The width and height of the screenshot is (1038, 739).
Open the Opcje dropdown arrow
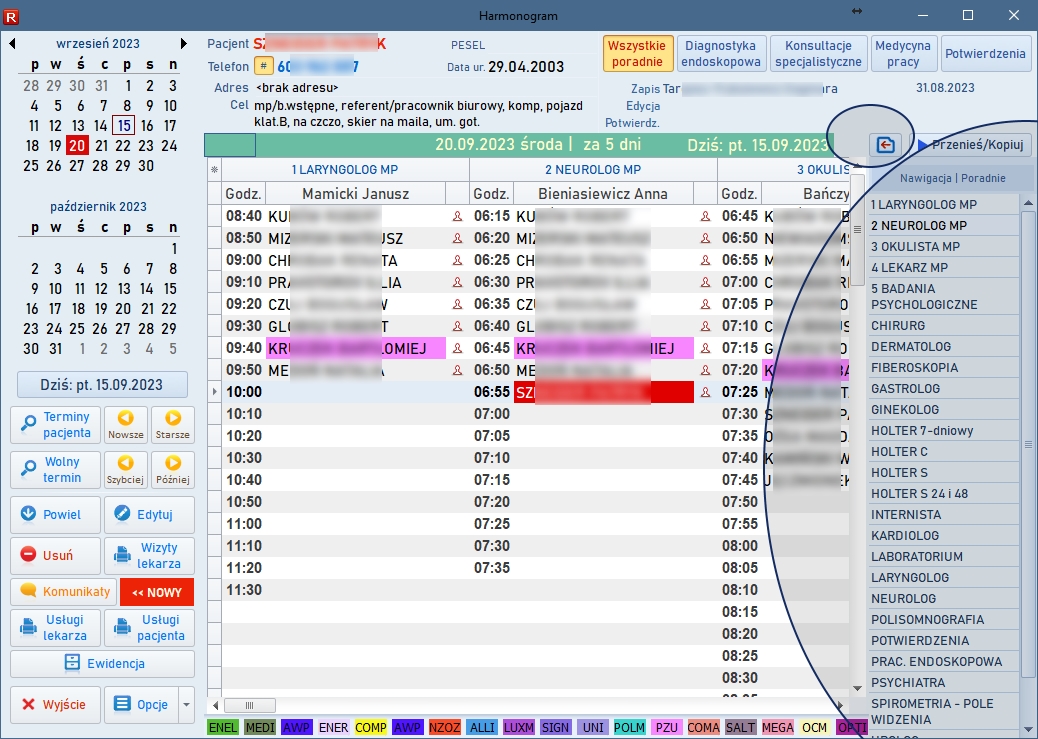tap(186, 705)
